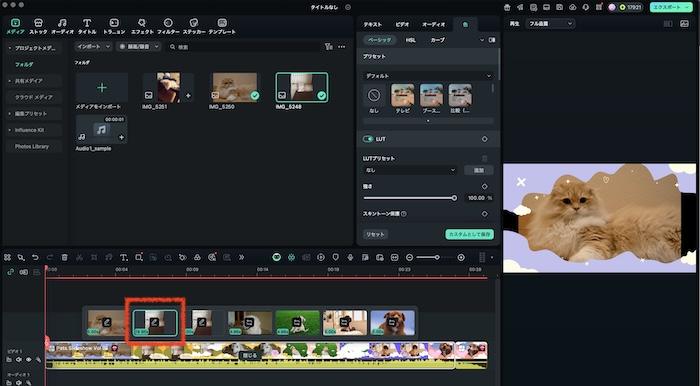Image resolution: width=700 pixels, height=386 pixels.
Task: Select Photos Library in sidebar
Action: (x=32, y=146)
